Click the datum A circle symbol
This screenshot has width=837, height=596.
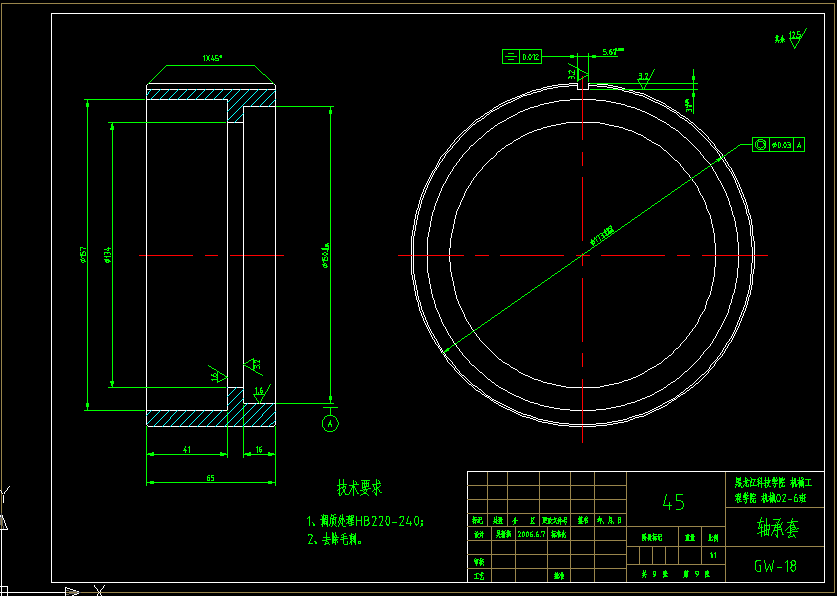pos(330,424)
